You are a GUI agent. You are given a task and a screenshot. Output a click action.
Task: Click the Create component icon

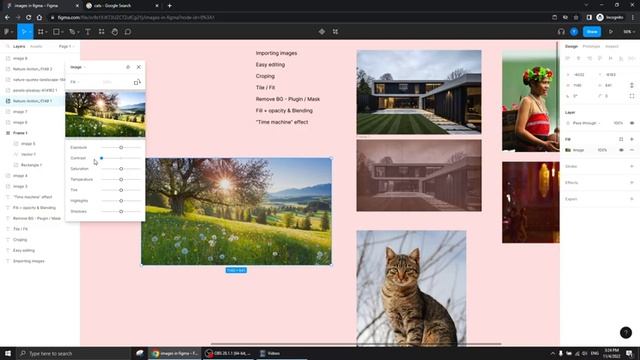322,32
